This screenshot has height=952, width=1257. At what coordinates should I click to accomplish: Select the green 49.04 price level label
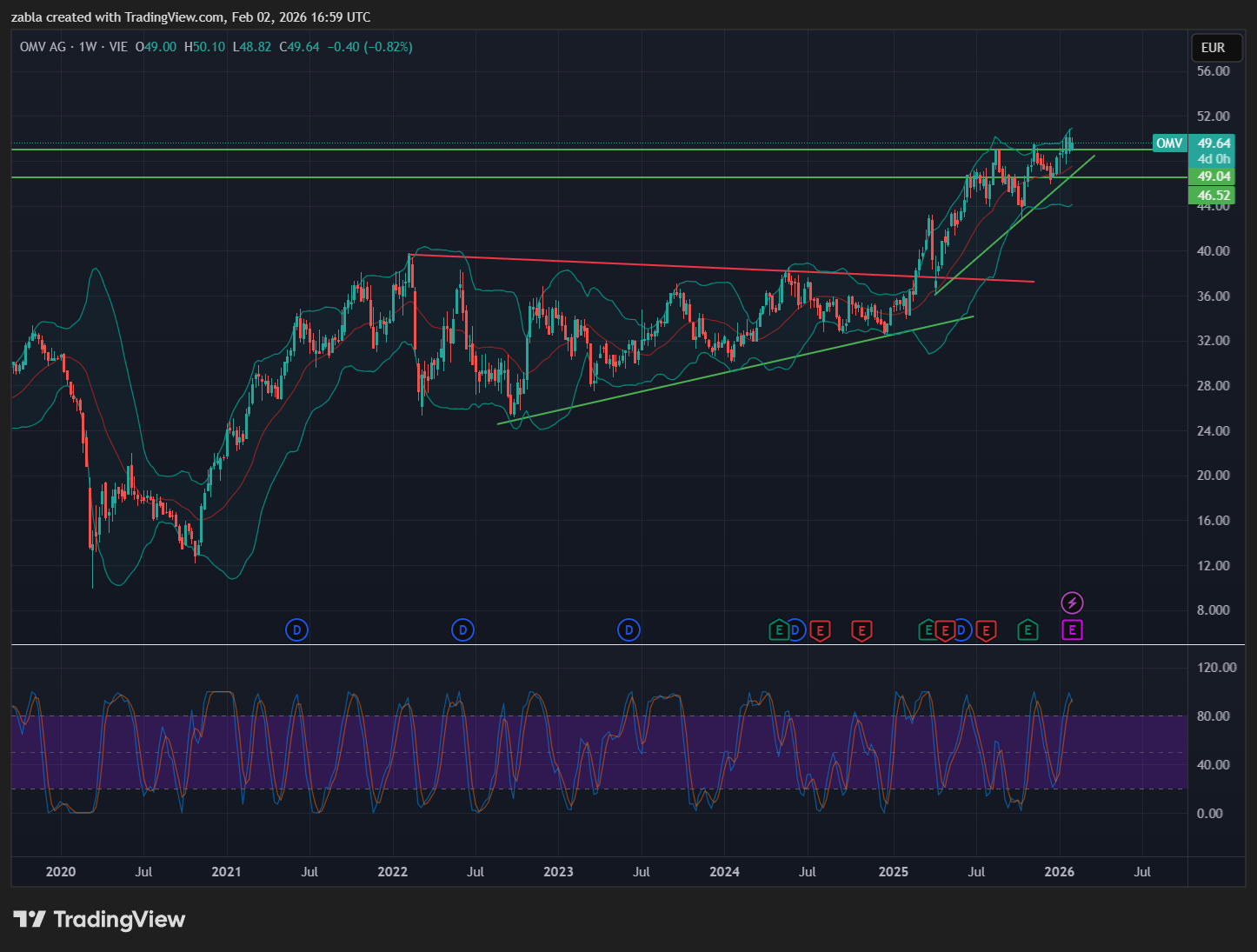point(1214,176)
